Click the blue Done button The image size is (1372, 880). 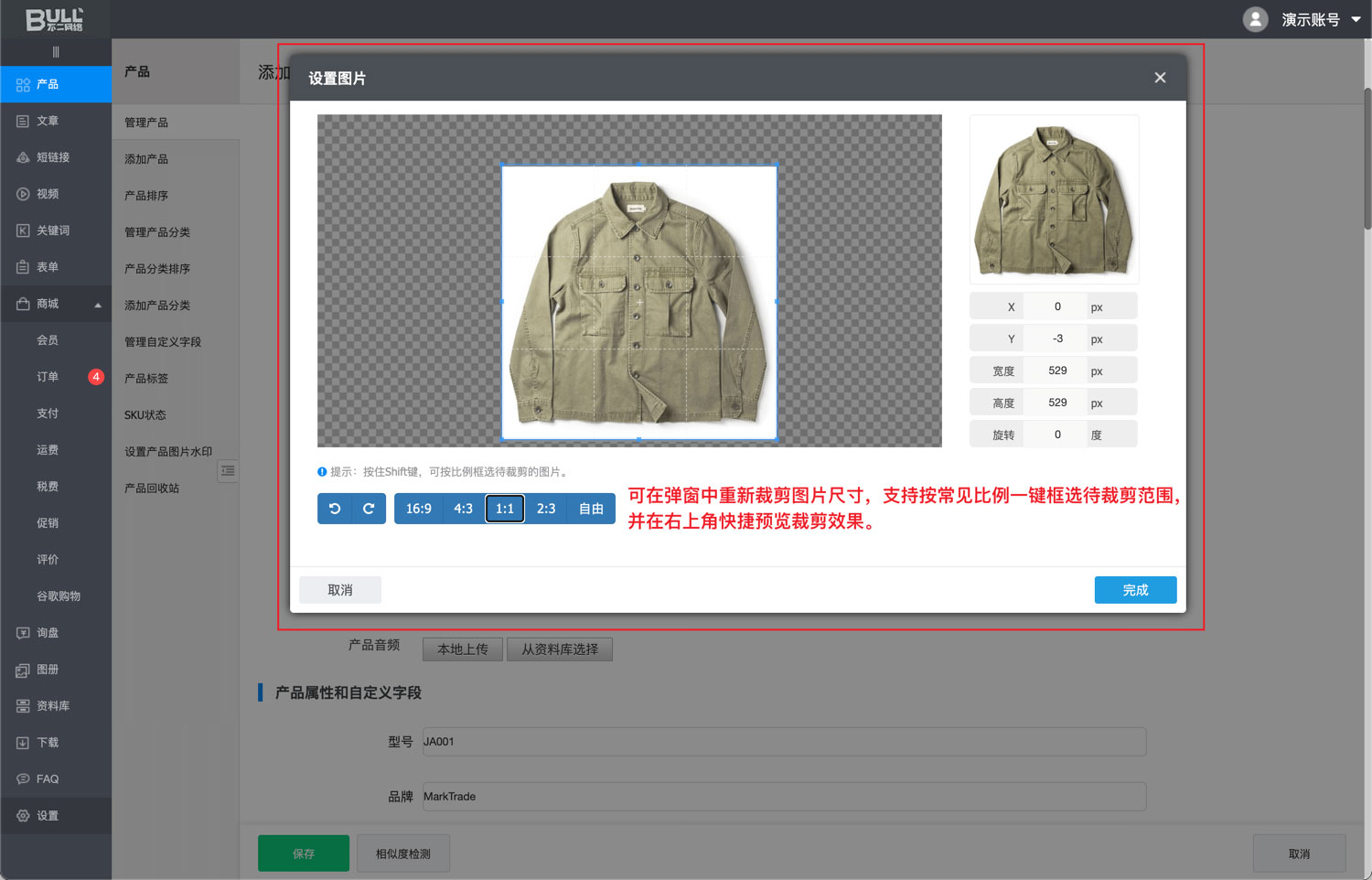tap(1135, 590)
